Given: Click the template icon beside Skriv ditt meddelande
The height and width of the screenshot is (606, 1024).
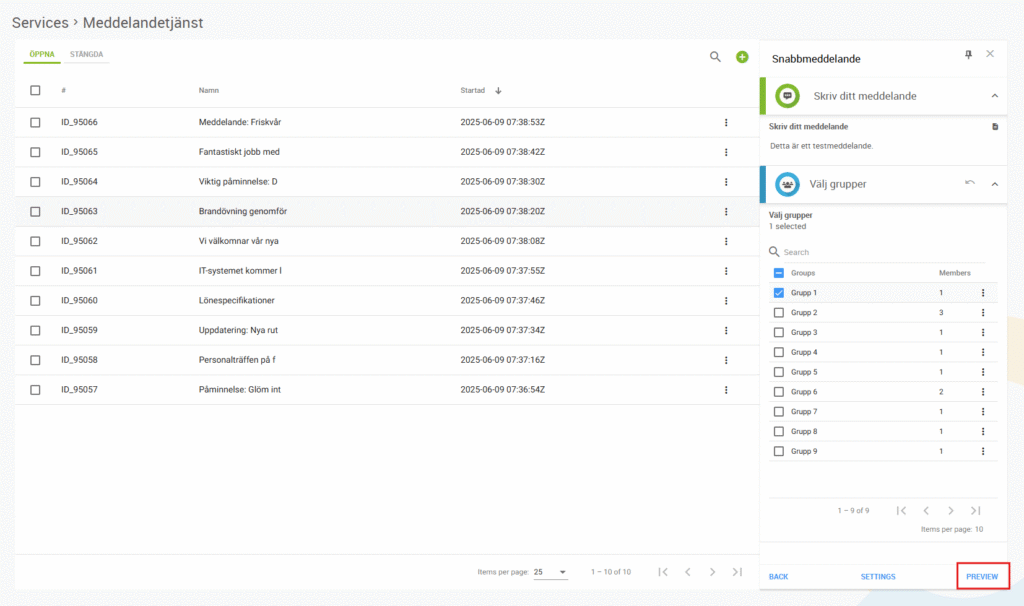Looking at the screenshot, I should pyautogui.click(x=995, y=127).
